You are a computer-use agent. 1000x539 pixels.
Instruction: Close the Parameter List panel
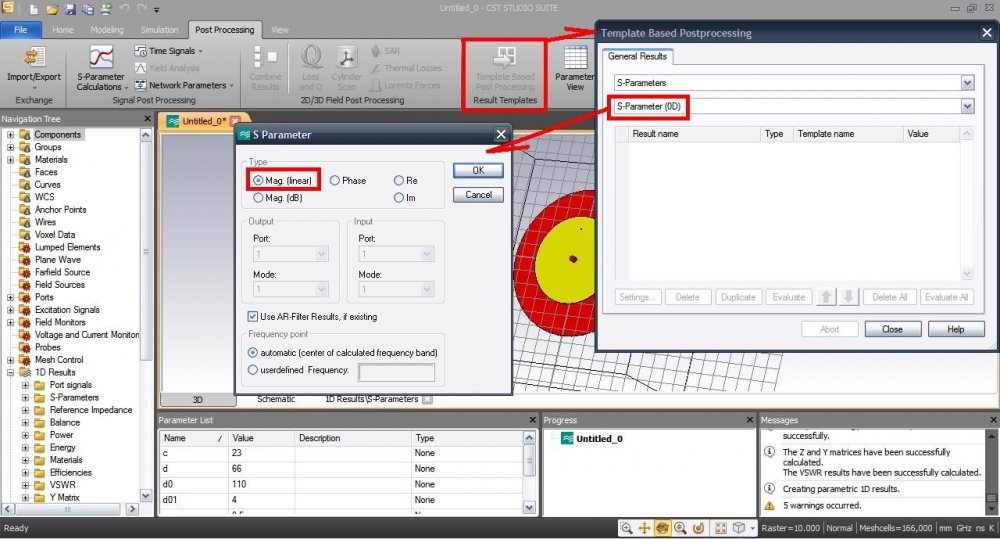[x=533, y=420]
